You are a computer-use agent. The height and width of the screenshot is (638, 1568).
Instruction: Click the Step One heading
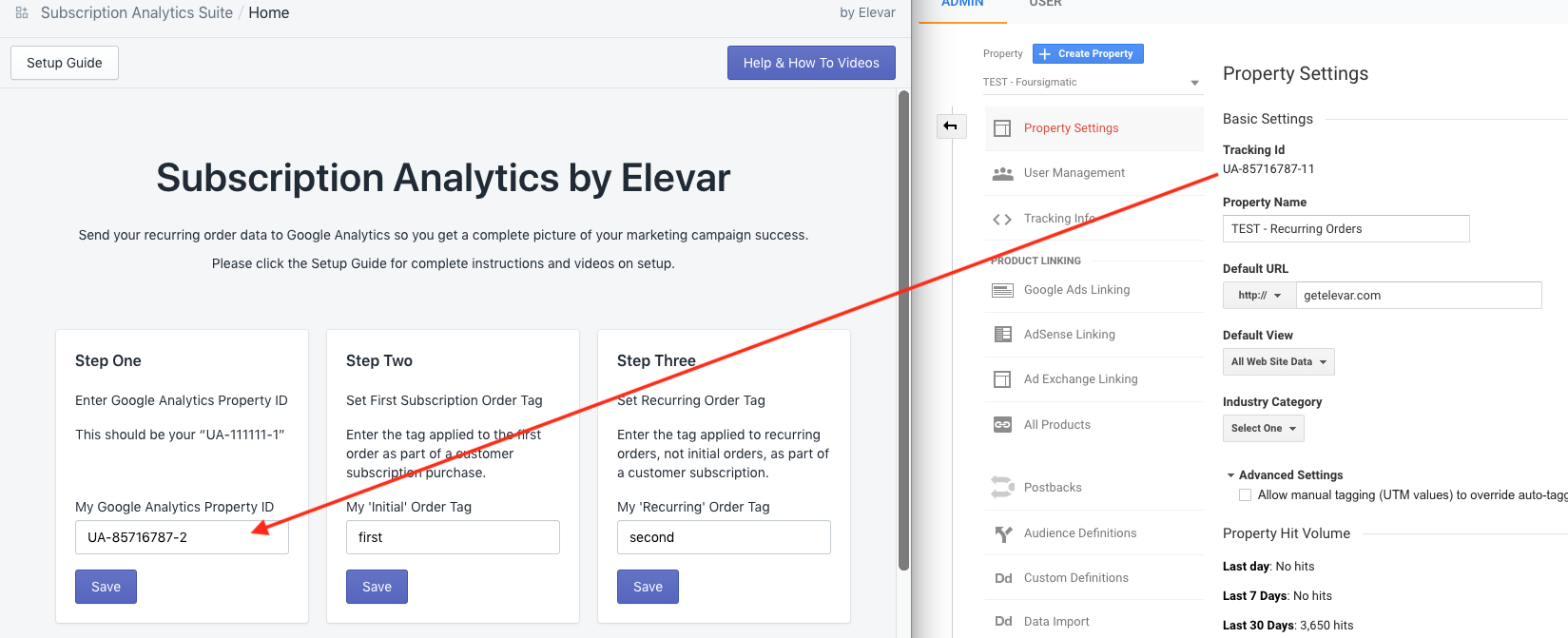(x=108, y=361)
